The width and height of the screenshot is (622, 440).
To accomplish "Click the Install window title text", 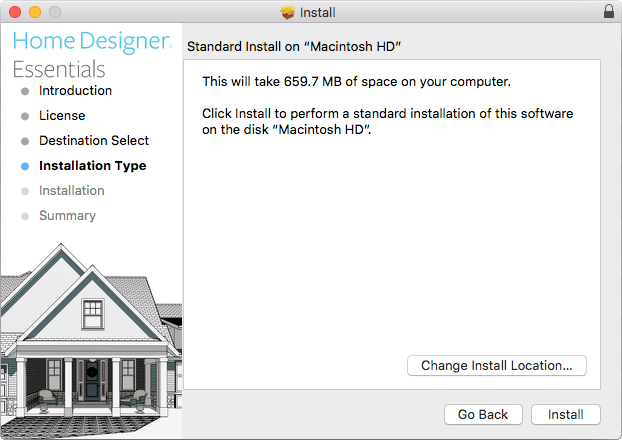I will (317, 13).
